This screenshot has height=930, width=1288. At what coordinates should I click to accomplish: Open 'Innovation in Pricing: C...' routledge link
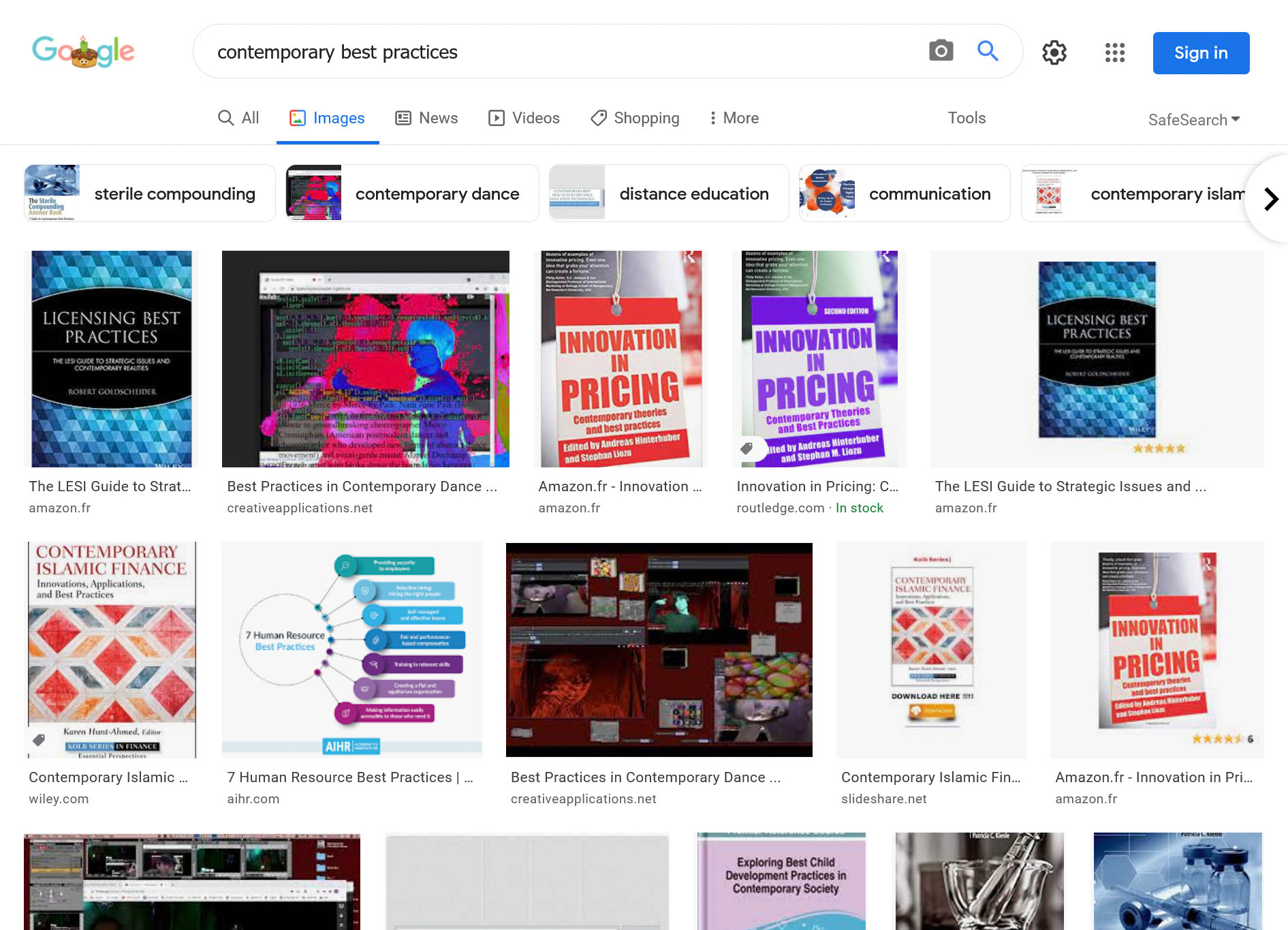[817, 486]
